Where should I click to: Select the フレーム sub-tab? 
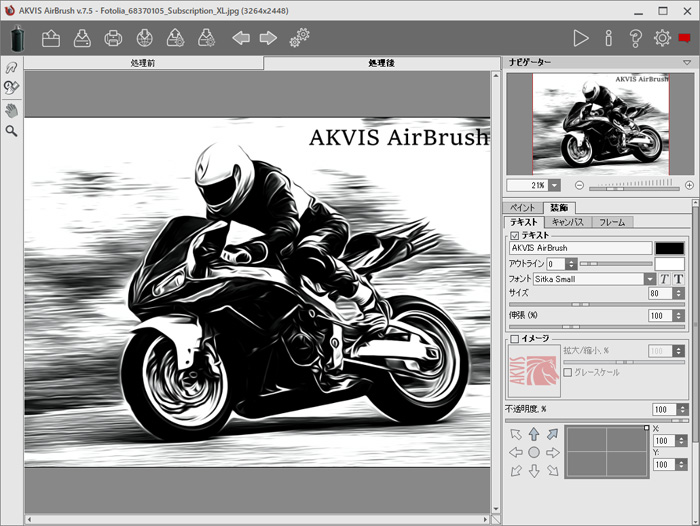click(612, 222)
